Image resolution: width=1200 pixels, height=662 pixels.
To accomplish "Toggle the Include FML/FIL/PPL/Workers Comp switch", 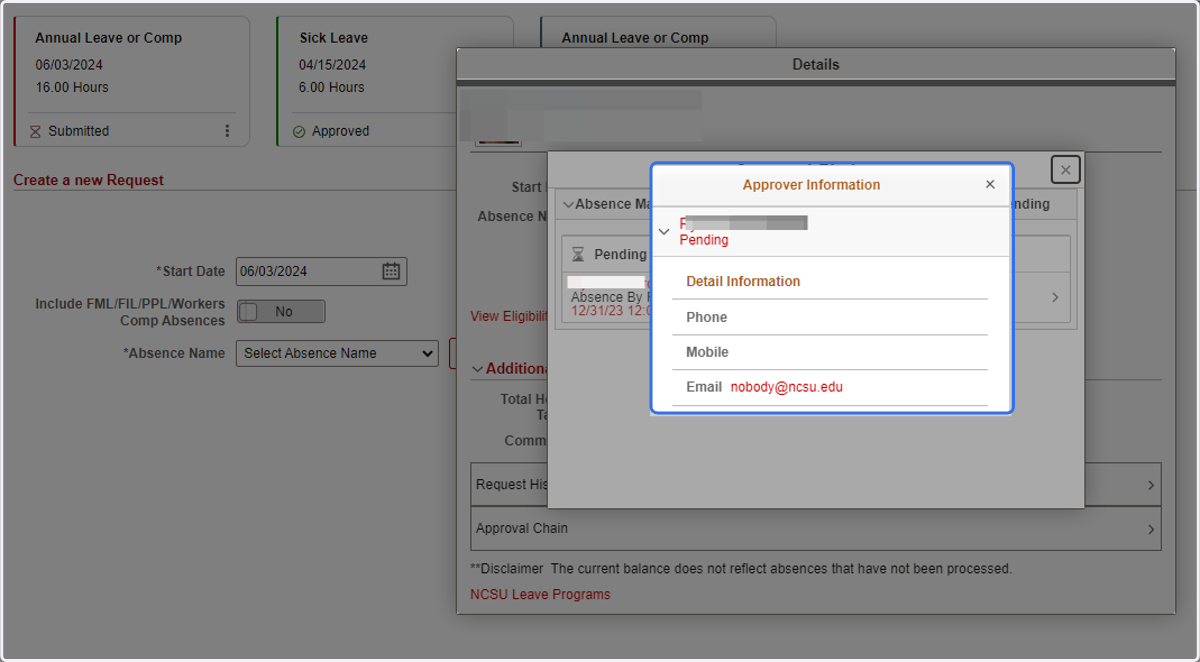I will [281, 312].
